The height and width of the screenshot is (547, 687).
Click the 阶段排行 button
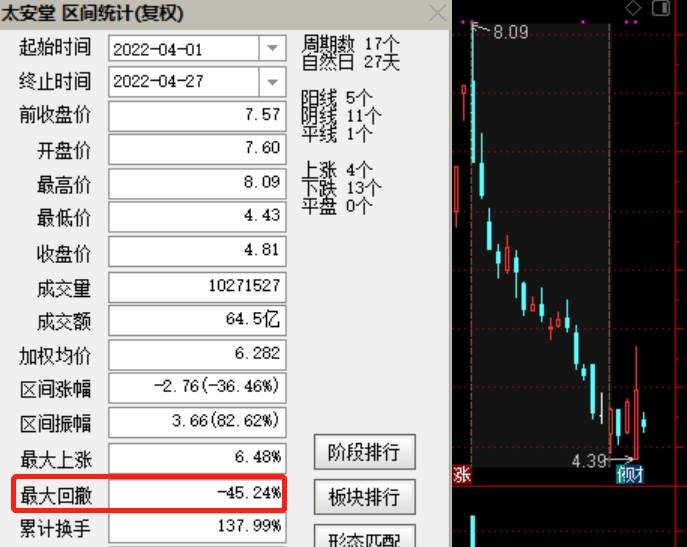tap(365, 452)
